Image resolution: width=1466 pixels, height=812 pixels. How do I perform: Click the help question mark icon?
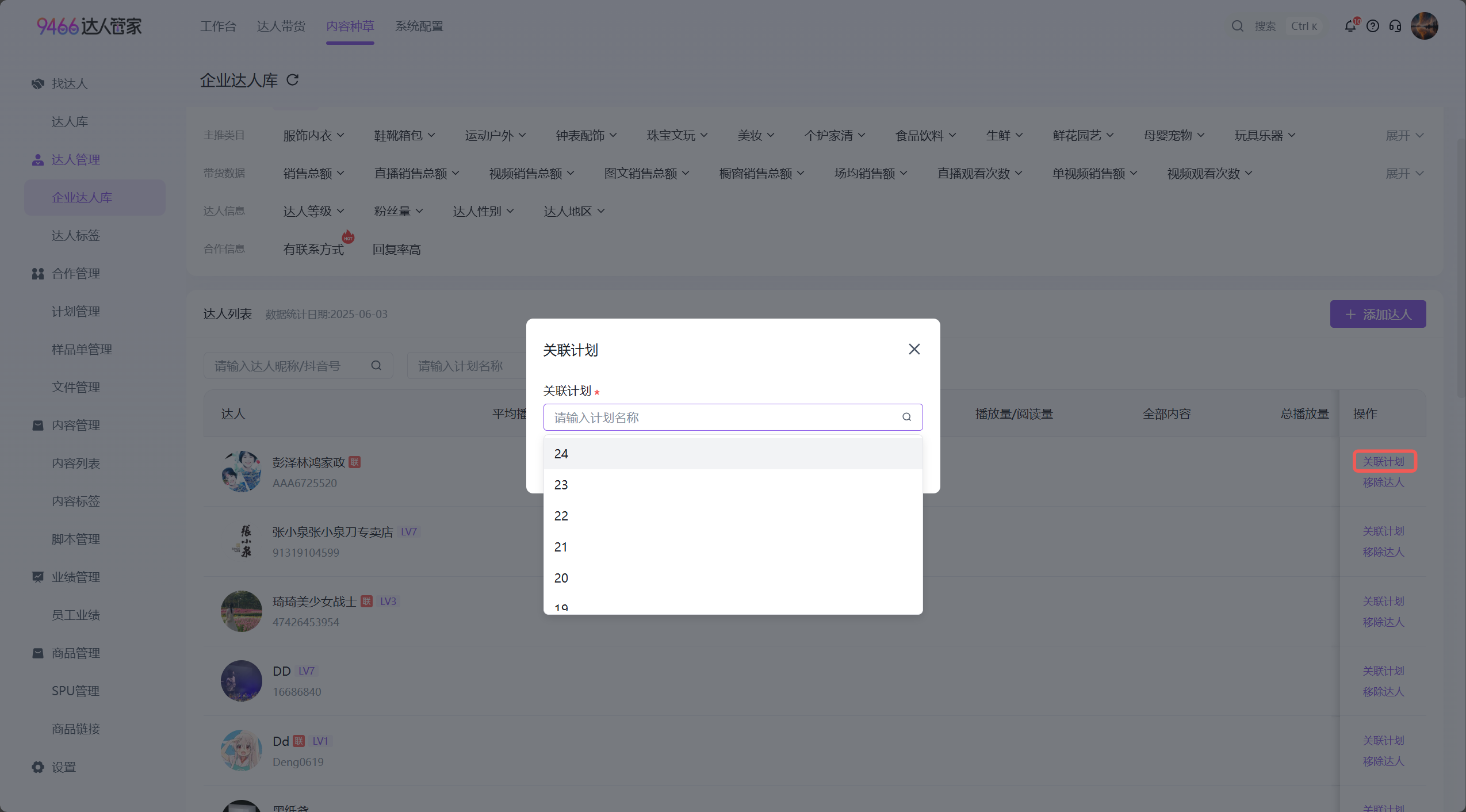(1373, 26)
